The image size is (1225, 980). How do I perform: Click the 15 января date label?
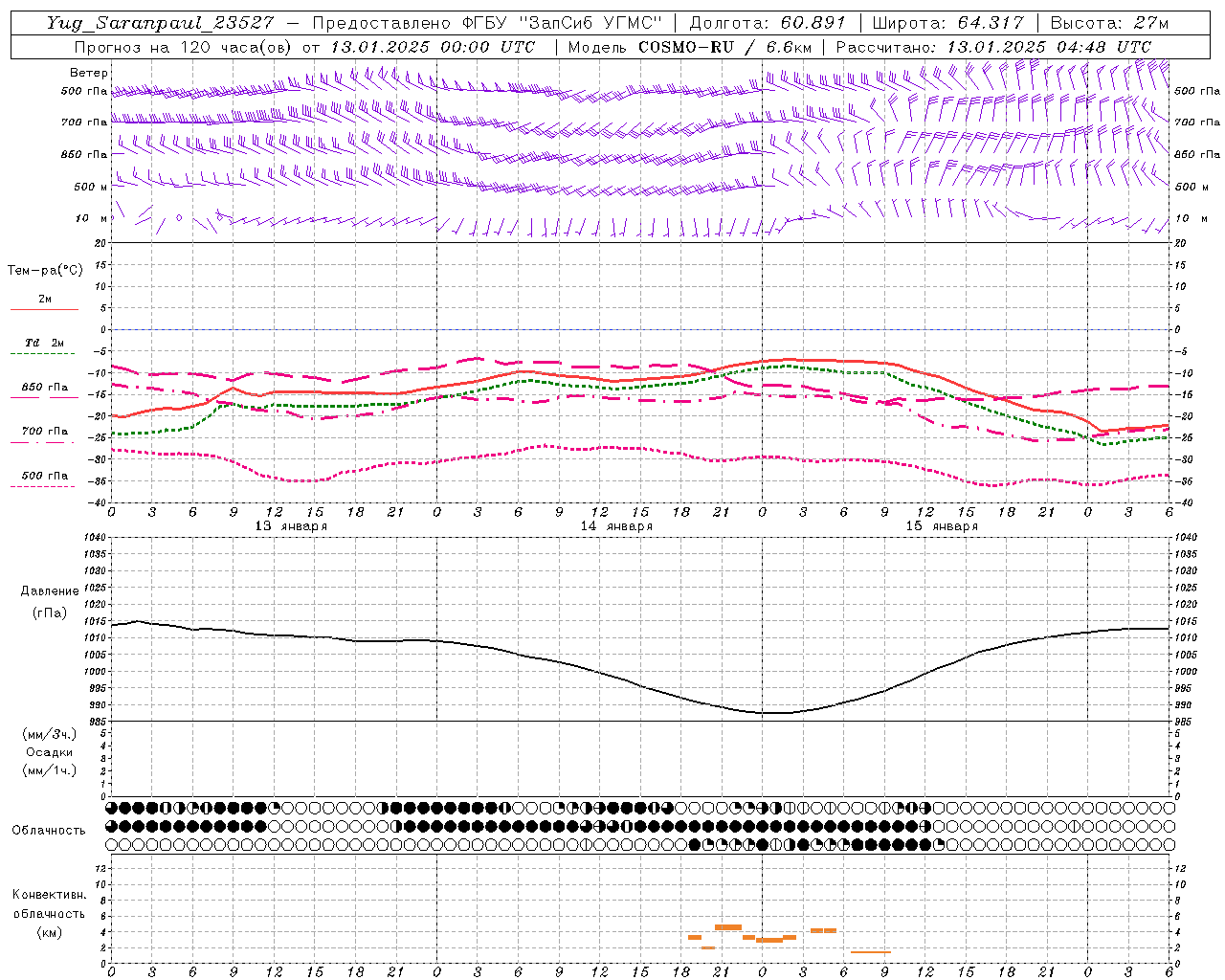click(x=942, y=526)
